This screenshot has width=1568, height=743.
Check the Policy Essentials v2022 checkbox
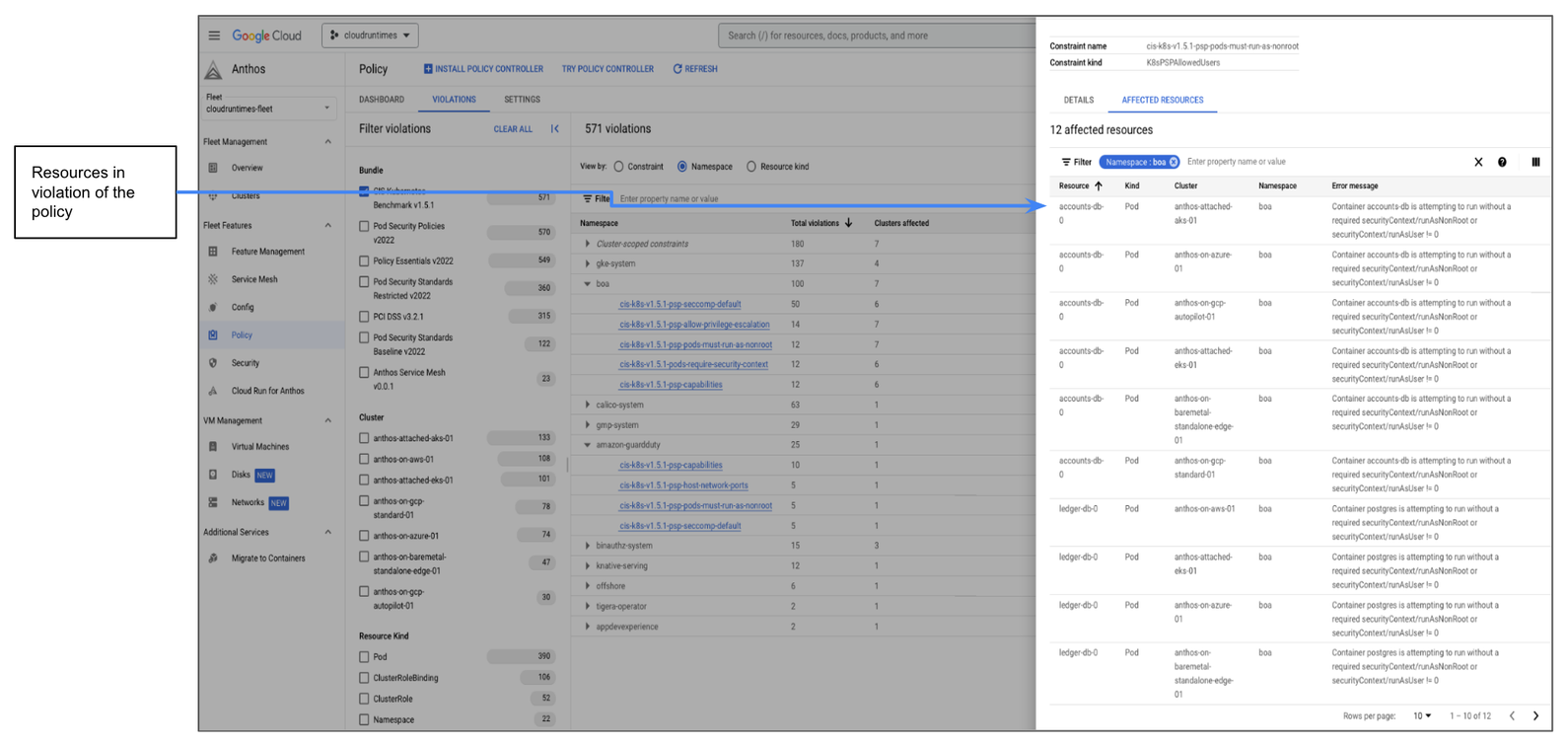tap(364, 261)
